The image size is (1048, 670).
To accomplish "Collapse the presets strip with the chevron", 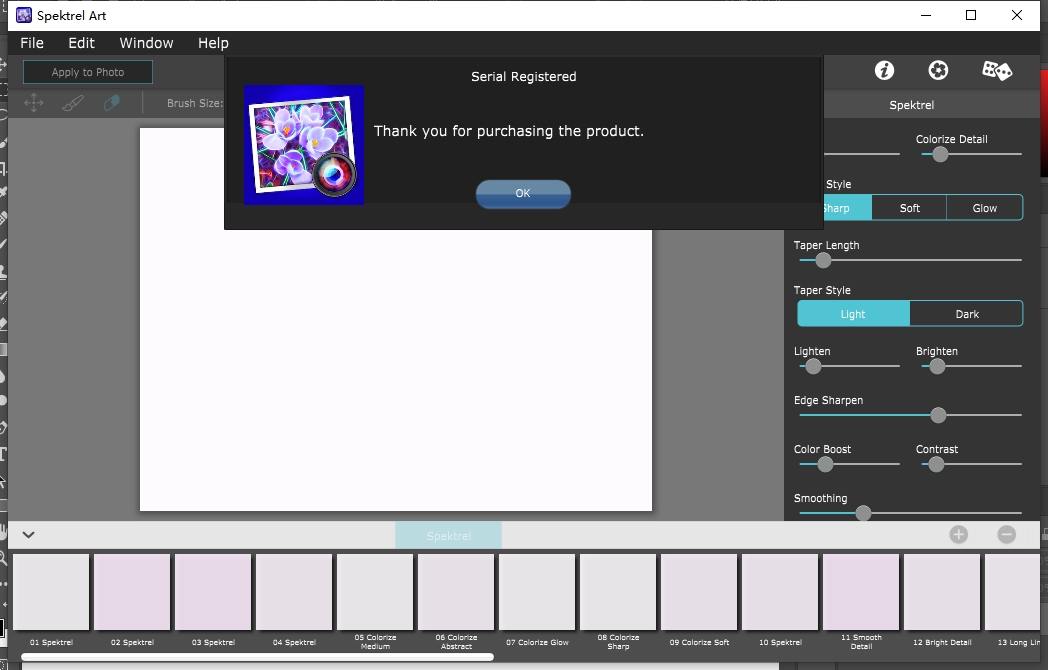I will pyautogui.click(x=28, y=534).
